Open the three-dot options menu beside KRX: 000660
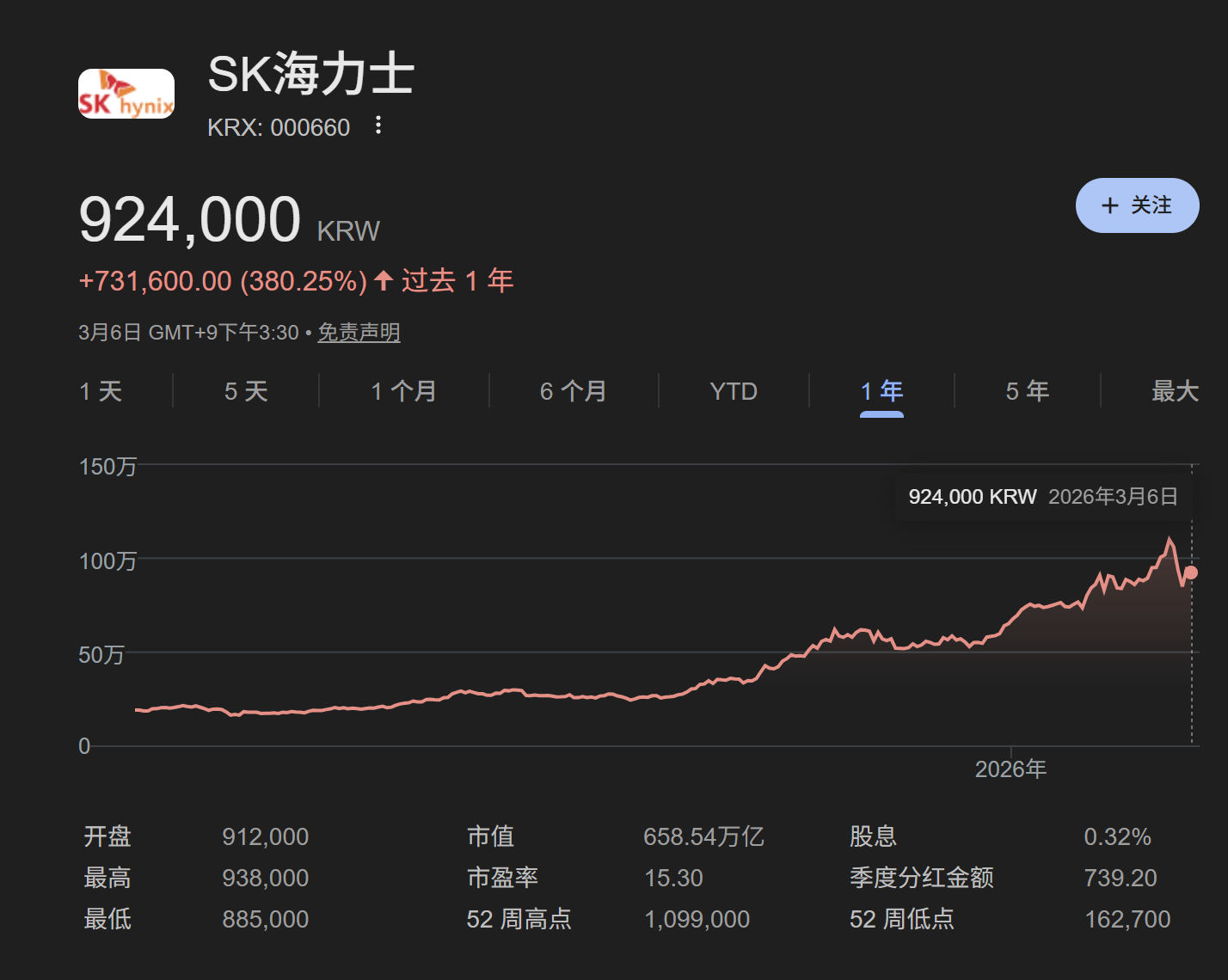The width and height of the screenshot is (1228, 980). click(378, 126)
